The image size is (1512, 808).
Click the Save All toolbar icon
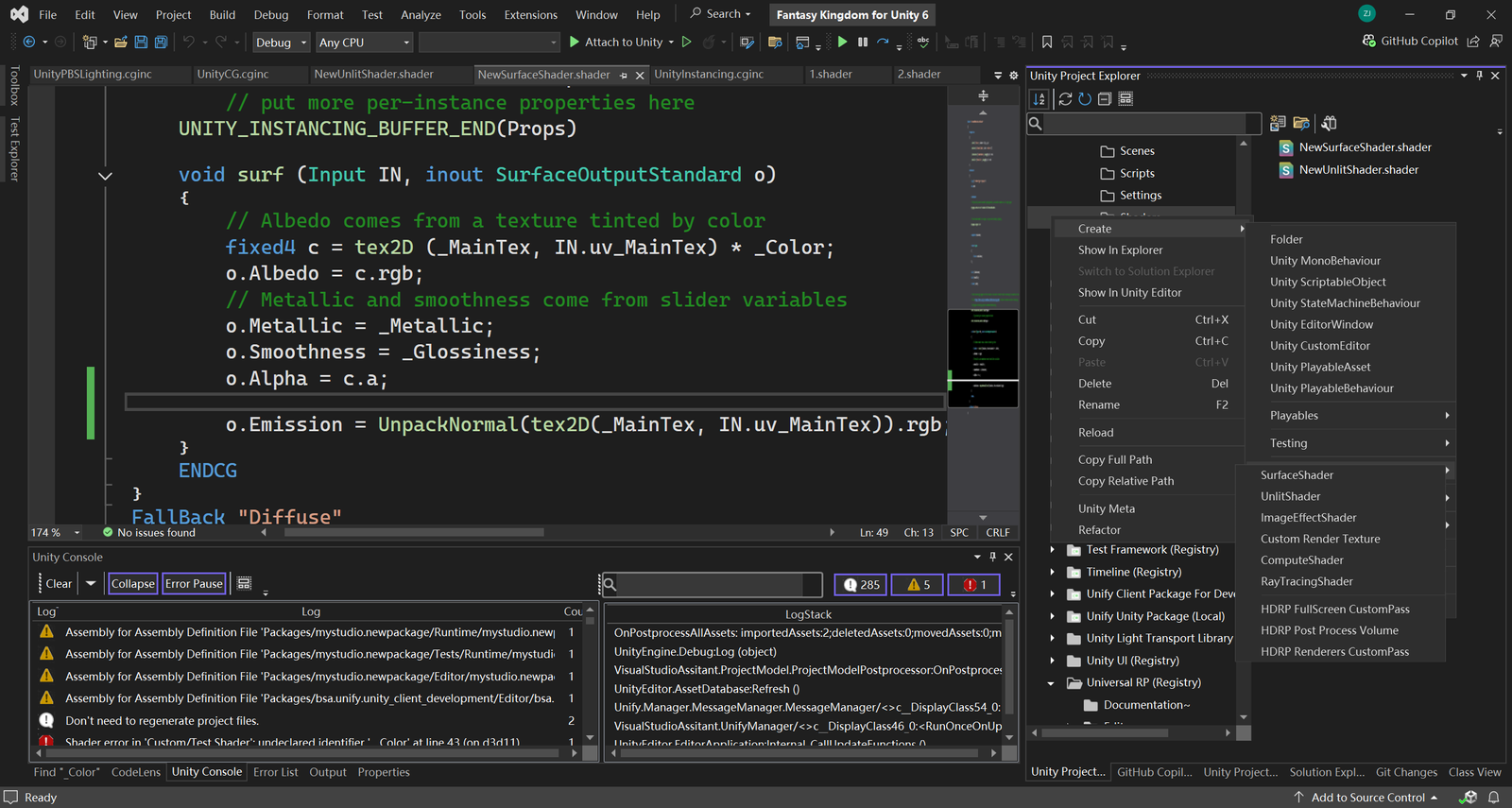[161, 42]
